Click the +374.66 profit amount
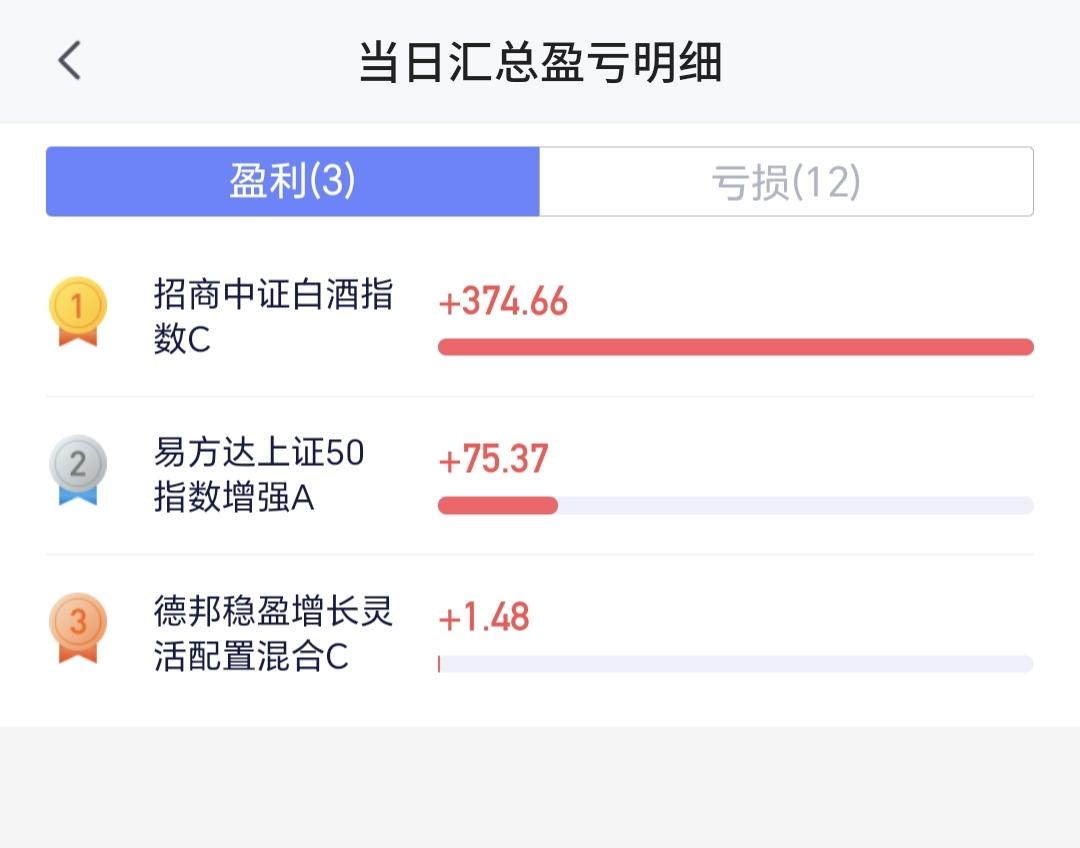1080x848 pixels. 503,302
